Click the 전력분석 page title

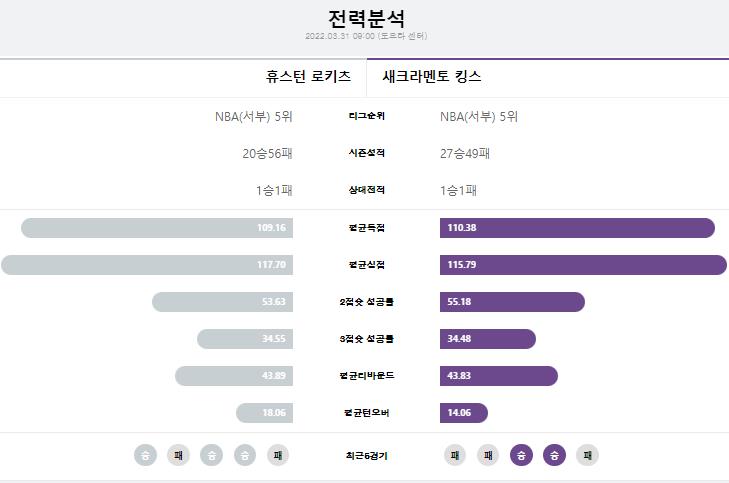pos(366,19)
